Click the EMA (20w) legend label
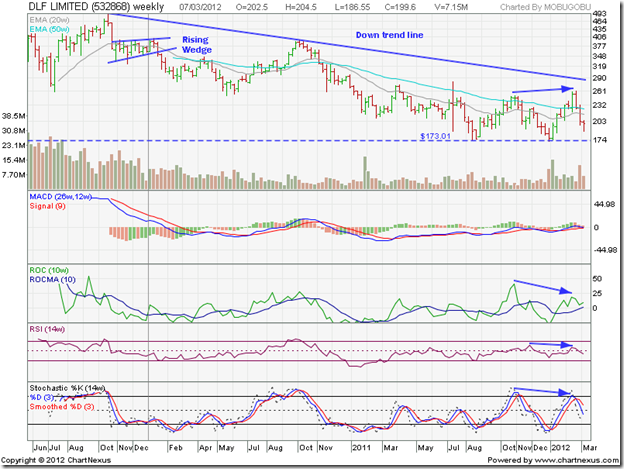 (x=49, y=20)
